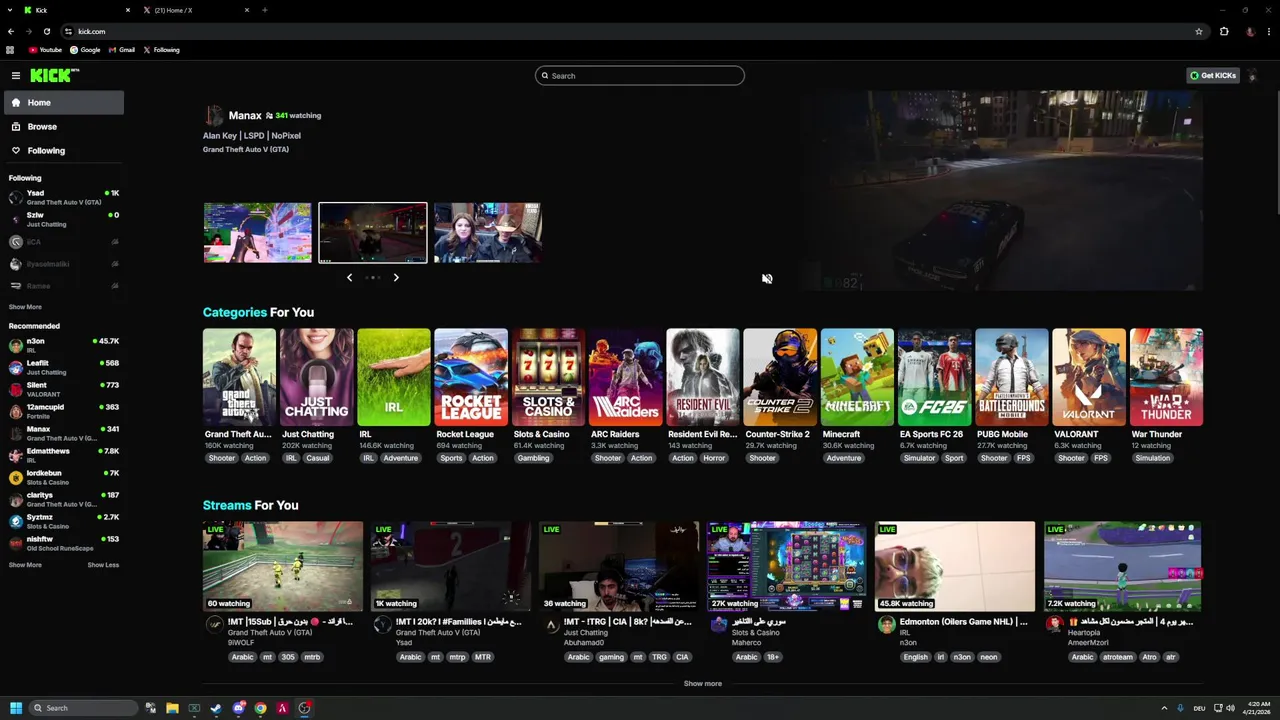Click the user profile avatar near Get KICKs
Viewport: 1280px width, 720px height.
click(x=1253, y=76)
